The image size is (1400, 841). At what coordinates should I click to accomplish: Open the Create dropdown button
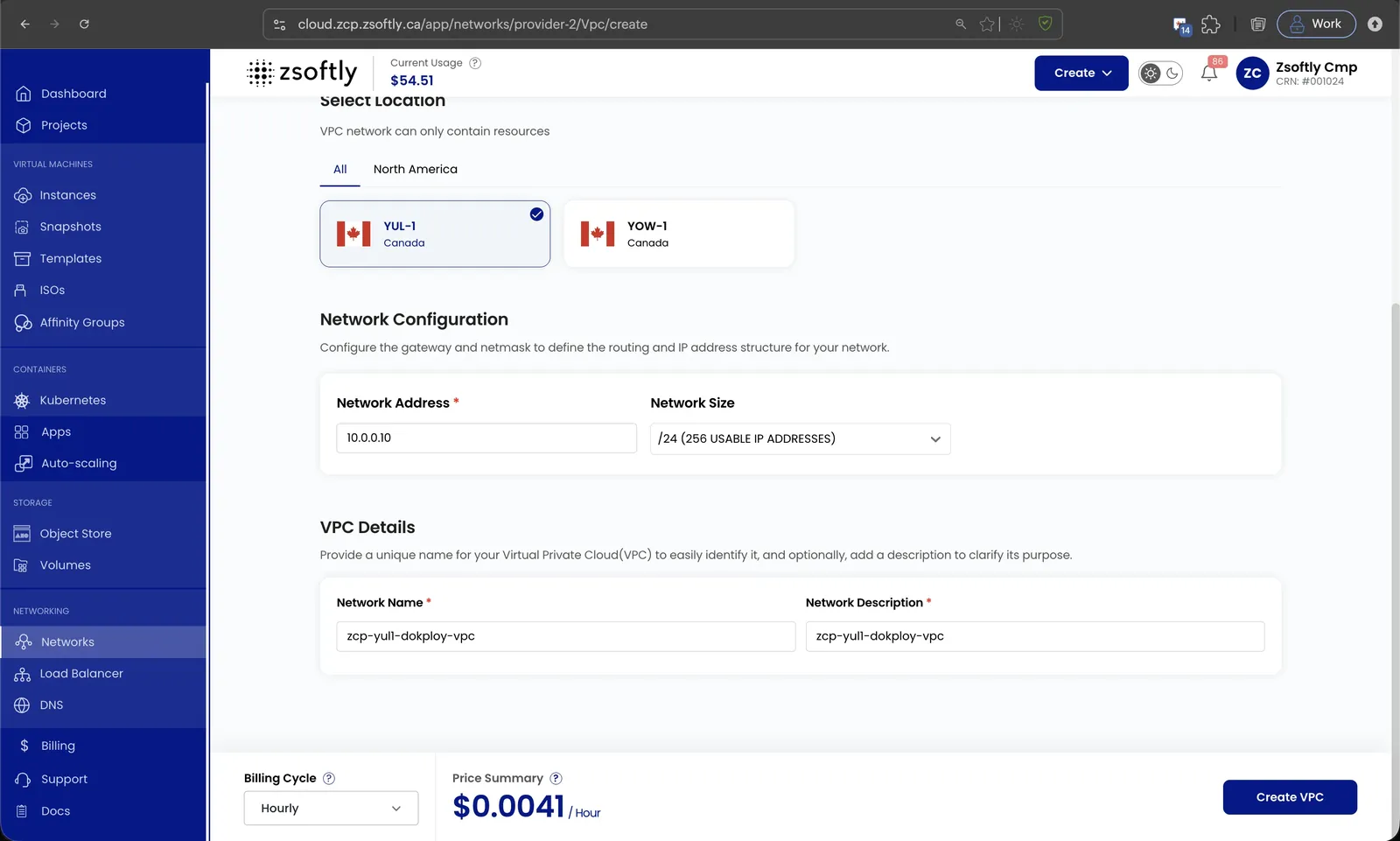pyautogui.click(x=1081, y=74)
